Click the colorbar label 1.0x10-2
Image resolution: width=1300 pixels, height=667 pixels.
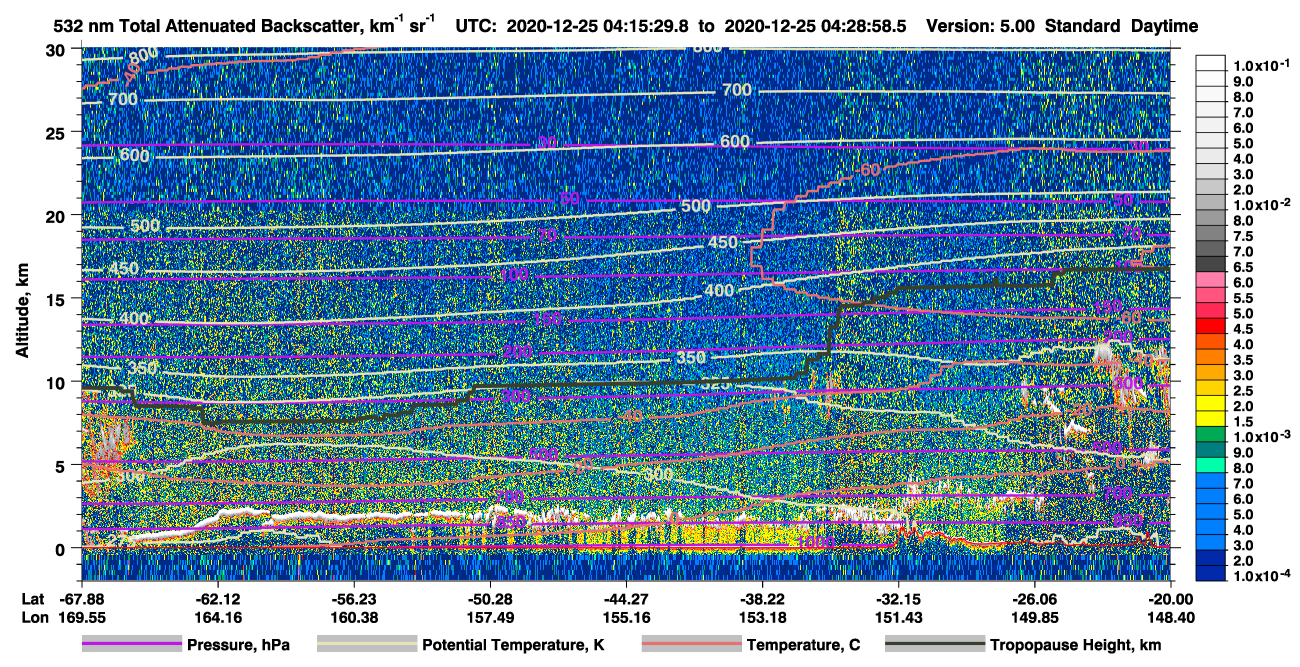(x=1262, y=204)
